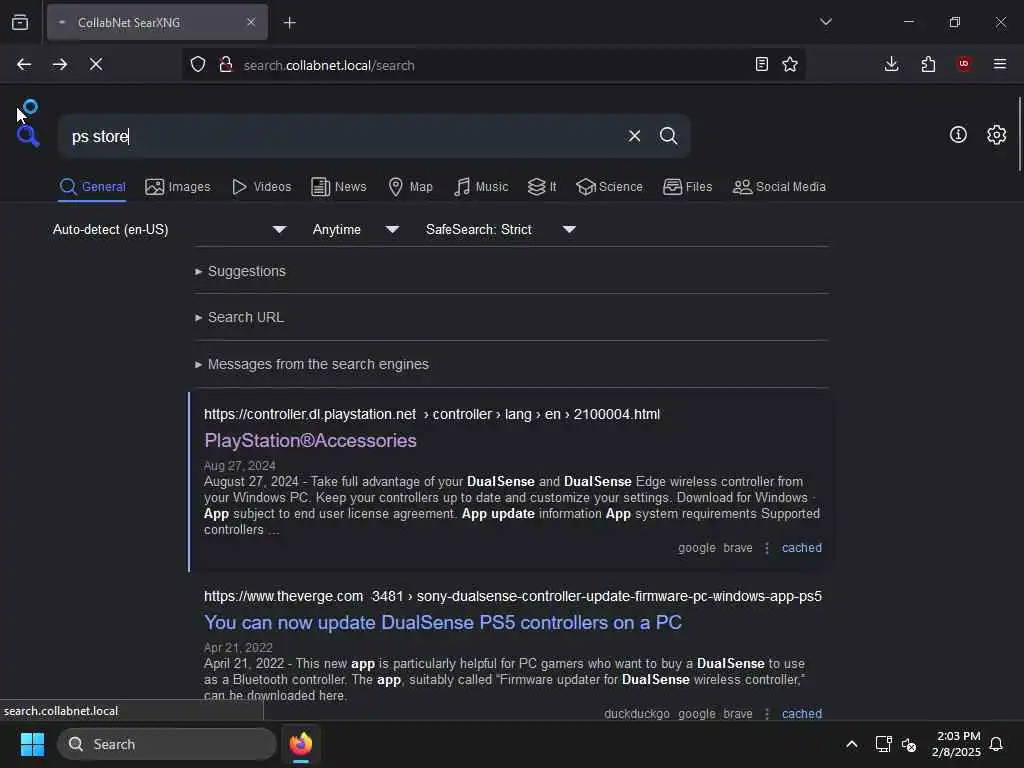This screenshot has width=1024, height=768.
Task: List all tabs with the chevron button
Action: point(825,22)
